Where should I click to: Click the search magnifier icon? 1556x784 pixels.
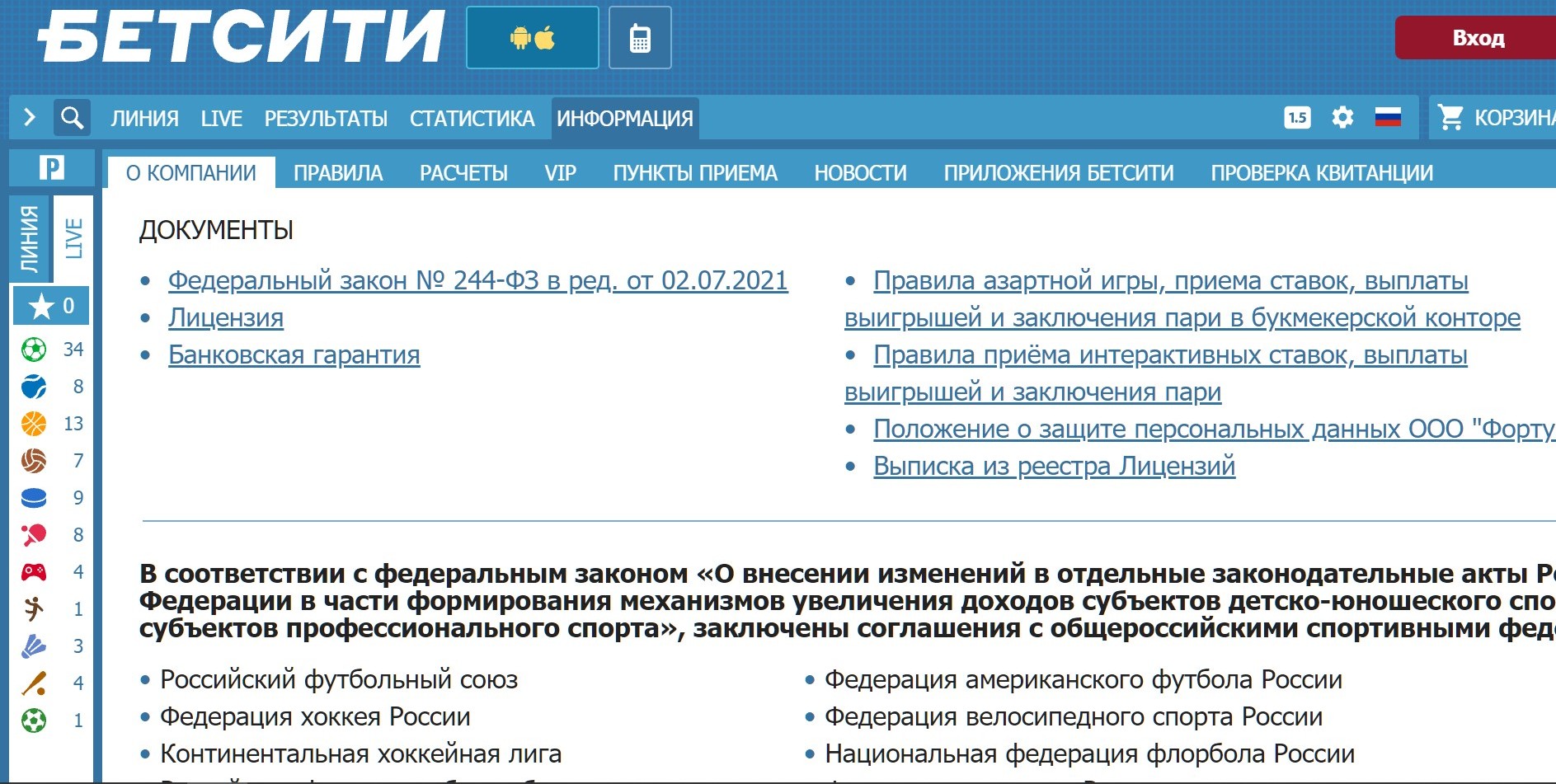tap(72, 118)
